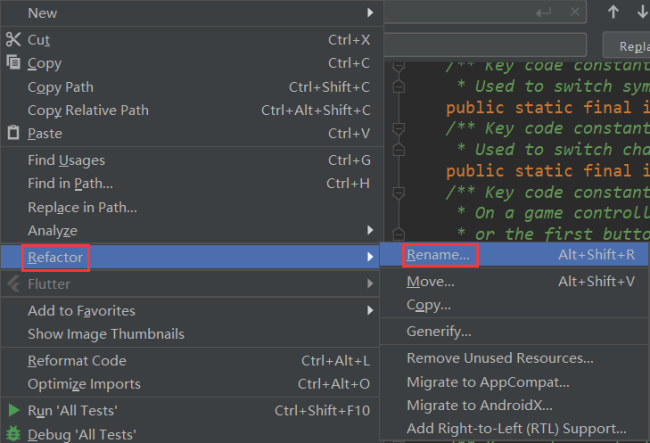Click the Debug 'All Tests' bug icon
Viewport: 650px width, 443px height.
tap(13, 434)
